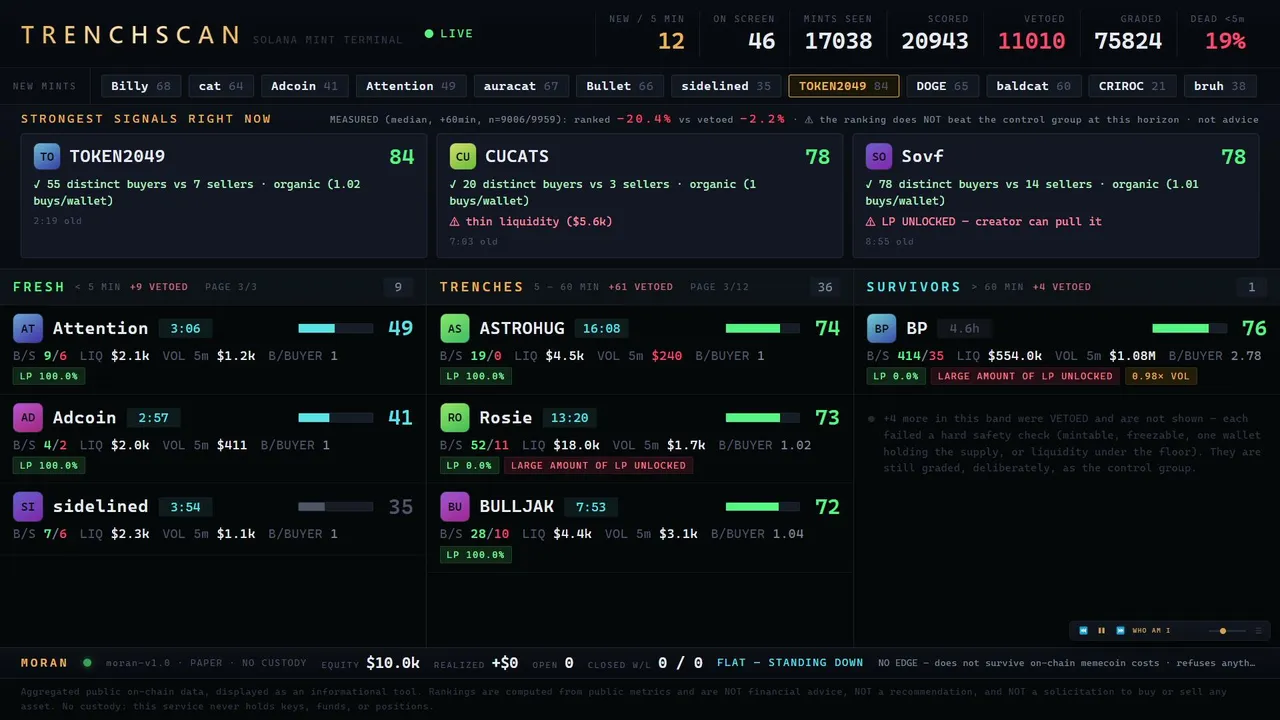The width and height of the screenshot is (1280, 720).
Task: Select the Attention 49 ticker chip
Action: [x=411, y=86]
